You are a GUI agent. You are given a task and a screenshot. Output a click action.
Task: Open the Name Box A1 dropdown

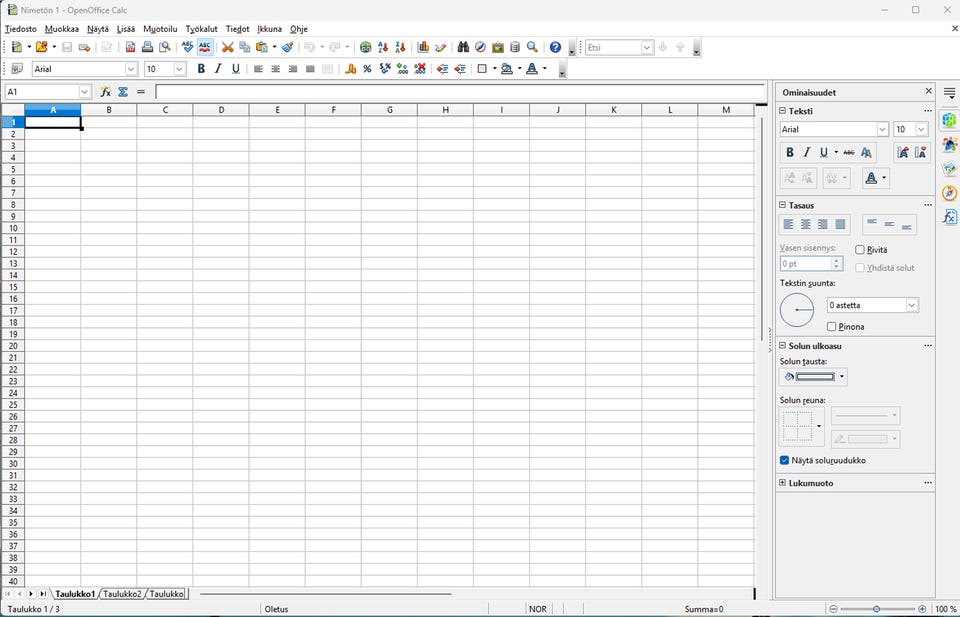pyautogui.click(x=84, y=92)
